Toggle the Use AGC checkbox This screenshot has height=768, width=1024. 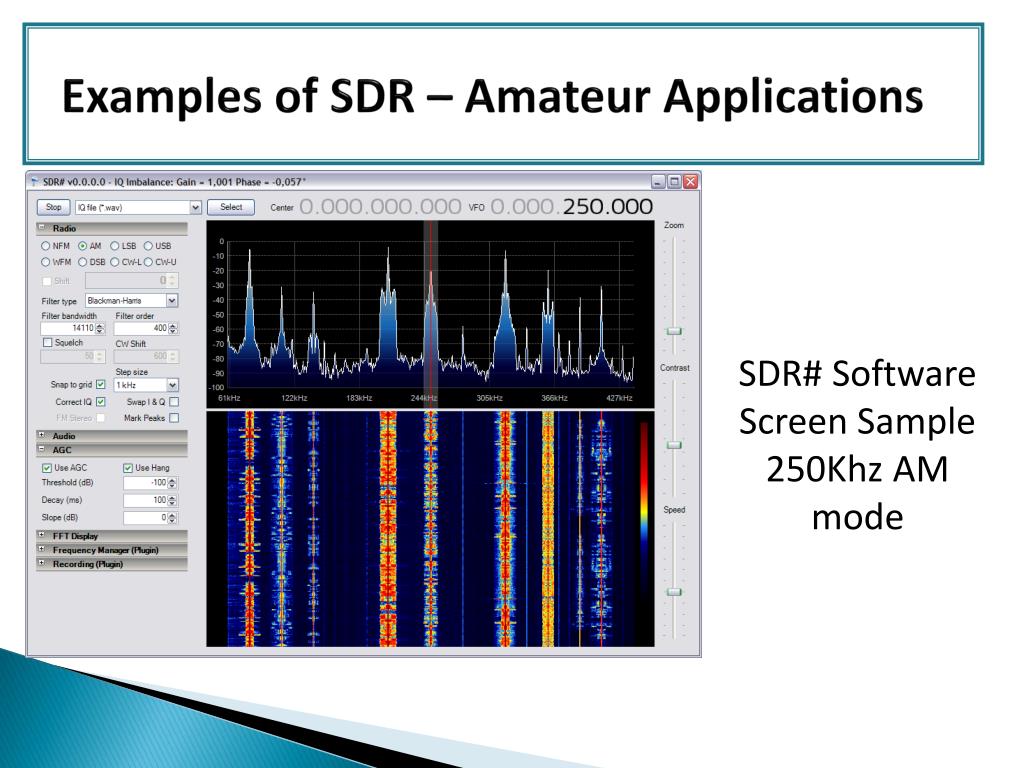46,468
